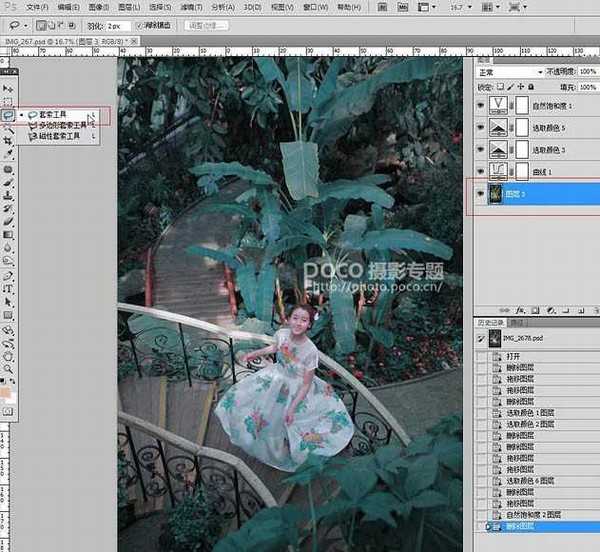The width and height of the screenshot is (600, 552).
Task: Activate the Crop tool in the toolbox
Action: (x=8, y=142)
